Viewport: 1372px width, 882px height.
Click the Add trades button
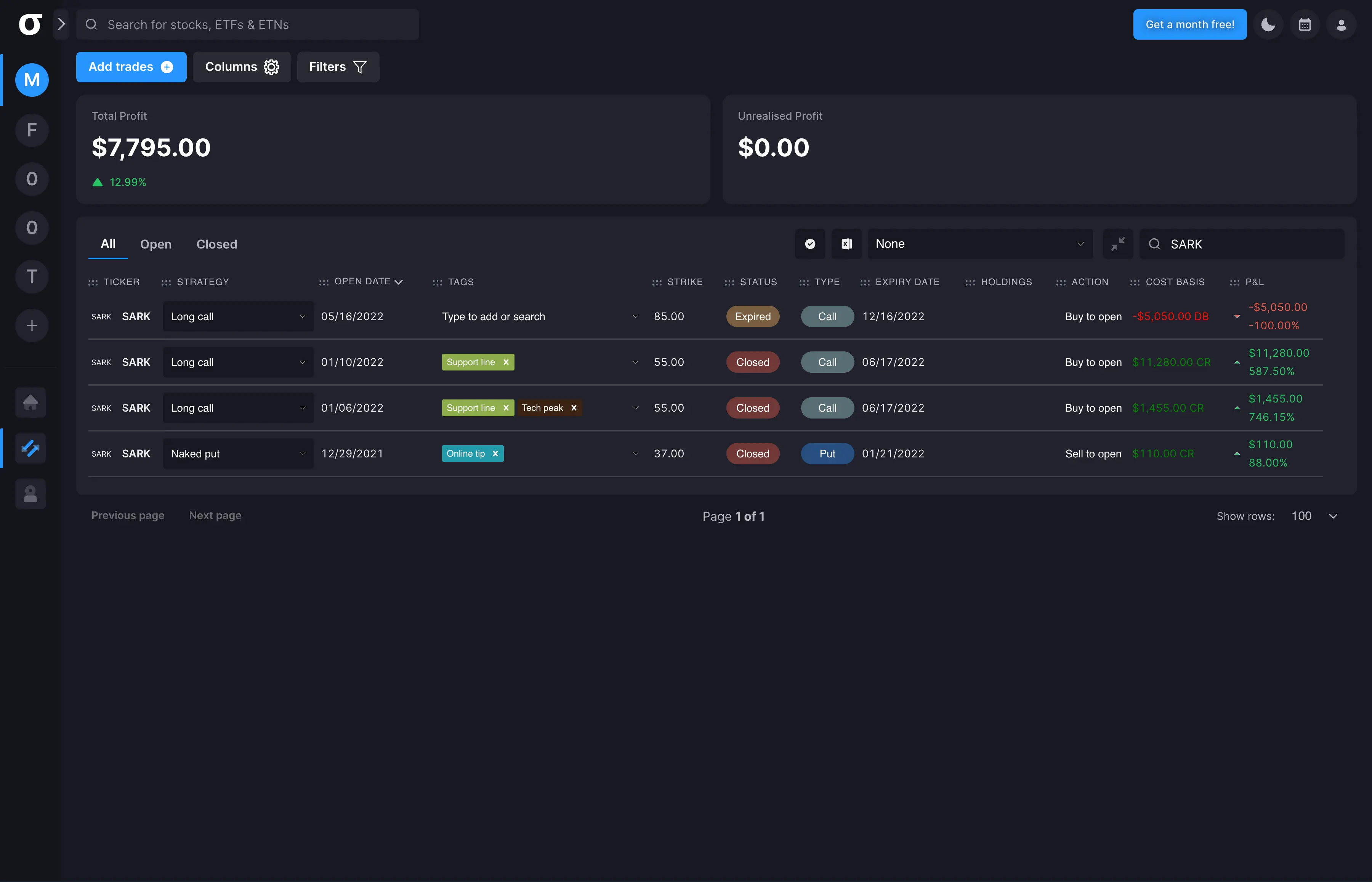point(131,67)
